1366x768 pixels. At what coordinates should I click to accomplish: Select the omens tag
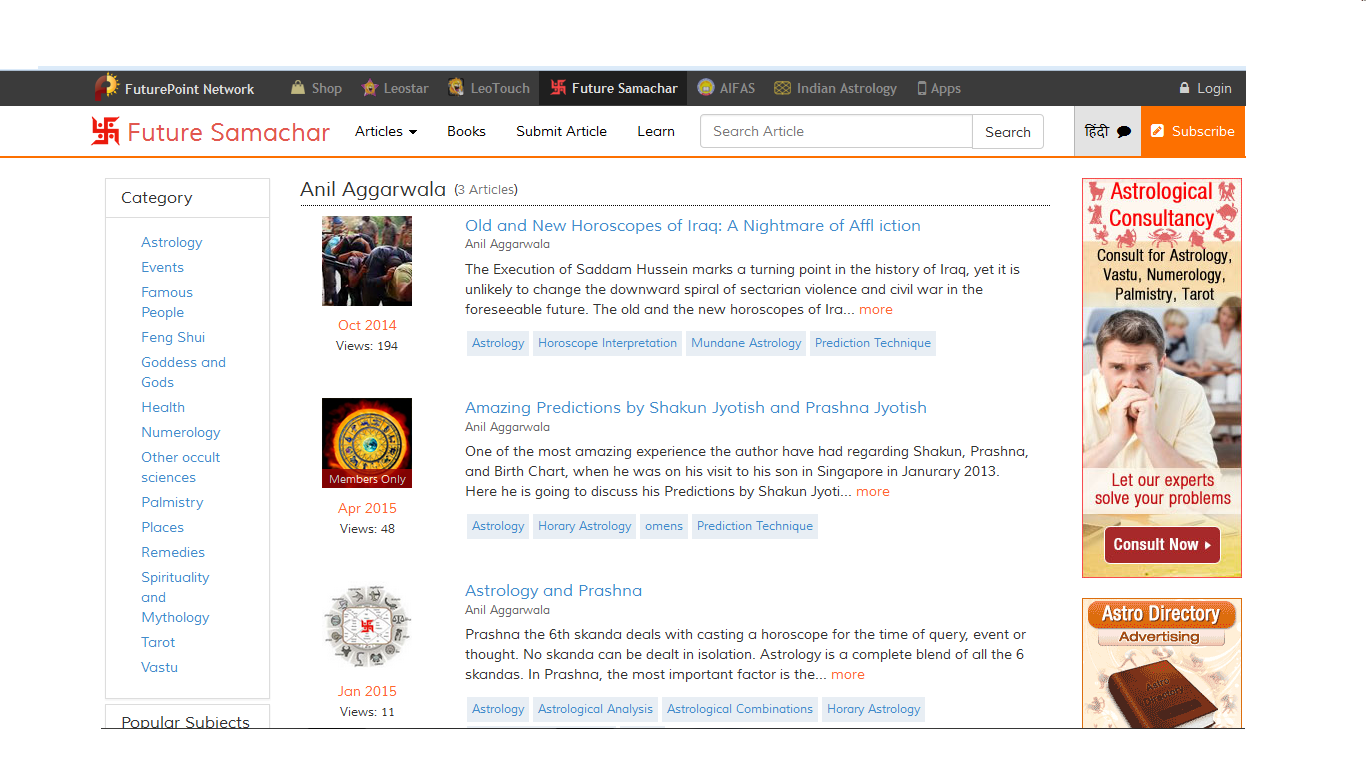664,526
